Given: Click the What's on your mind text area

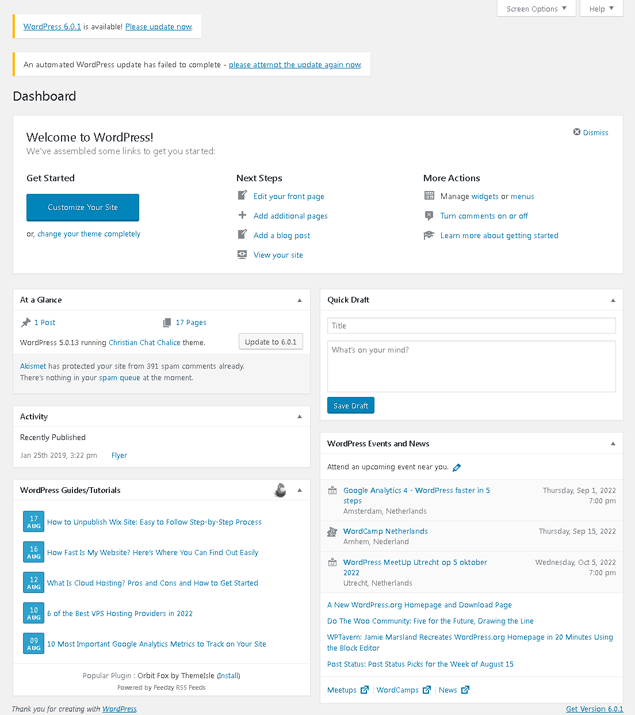Looking at the screenshot, I should tap(471, 366).
